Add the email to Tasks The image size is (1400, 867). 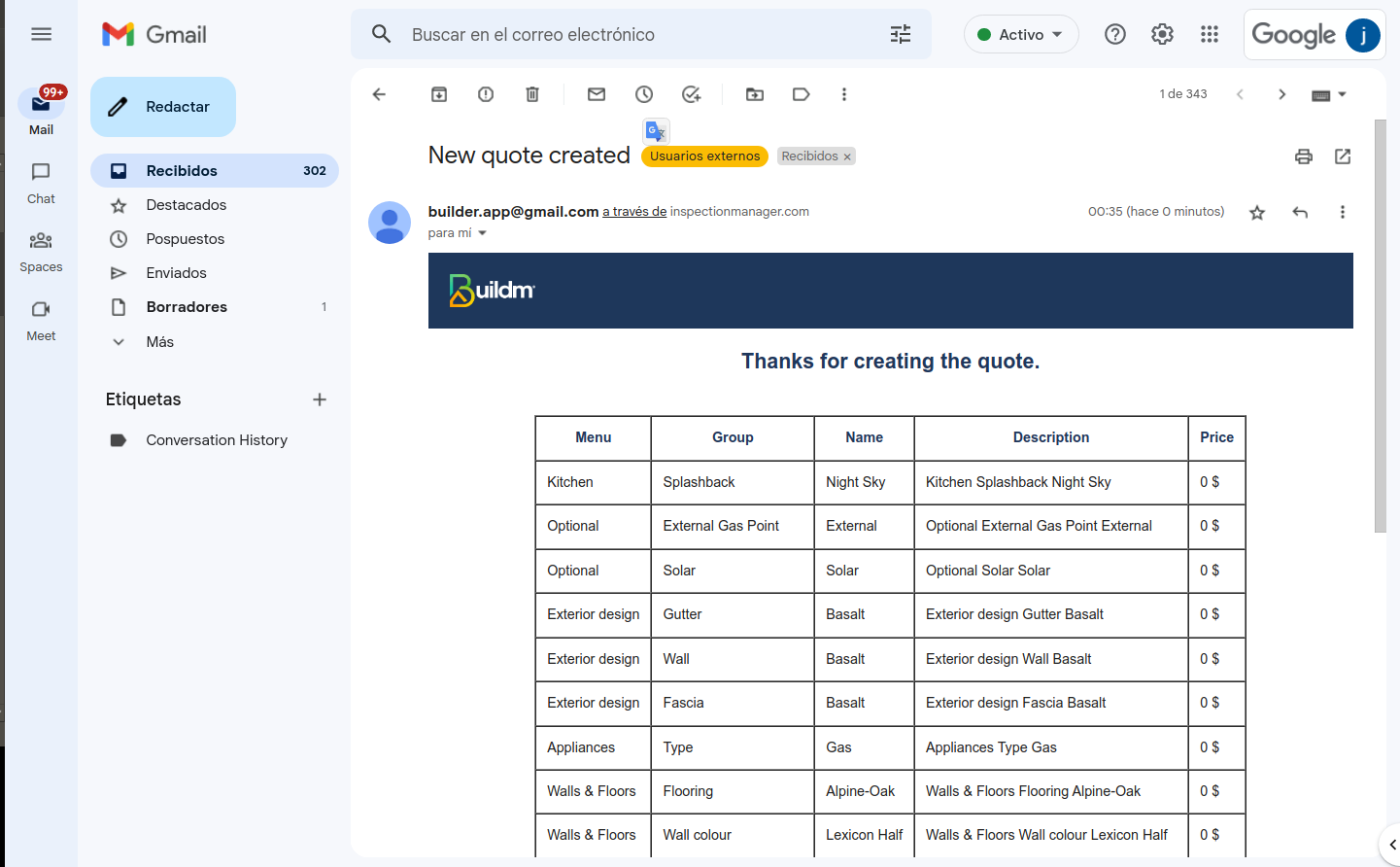click(x=691, y=94)
